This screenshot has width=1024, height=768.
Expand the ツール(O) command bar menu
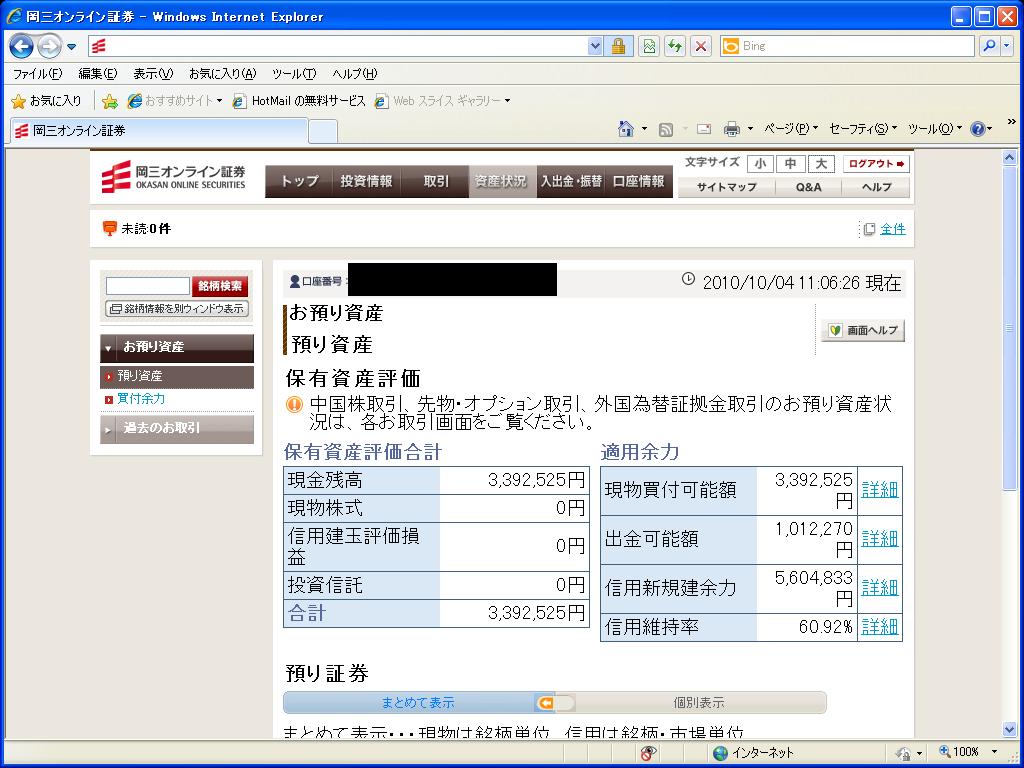[935, 129]
